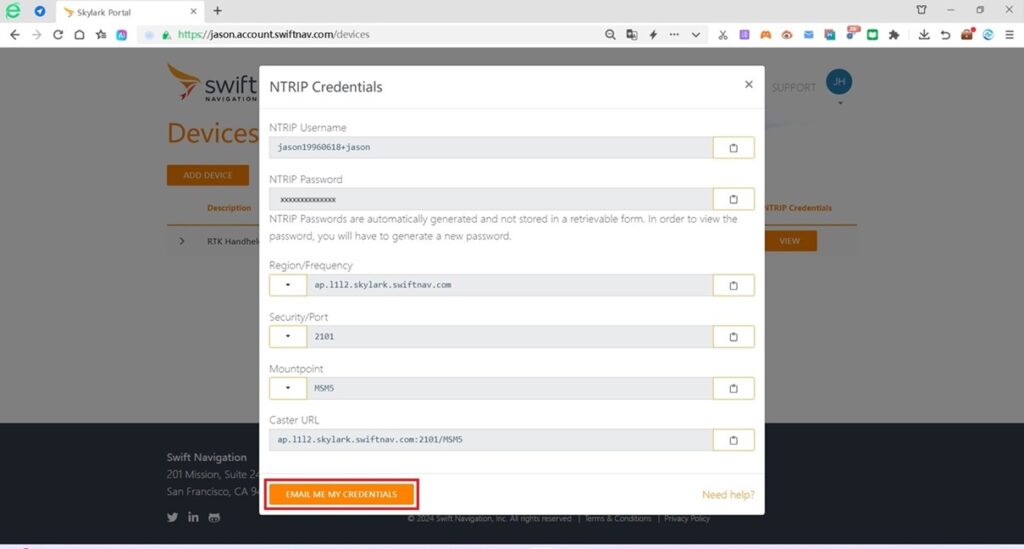Open the browser hamburger menu
Screen dimensions: 1024x549
click(x=1009, y=35)
